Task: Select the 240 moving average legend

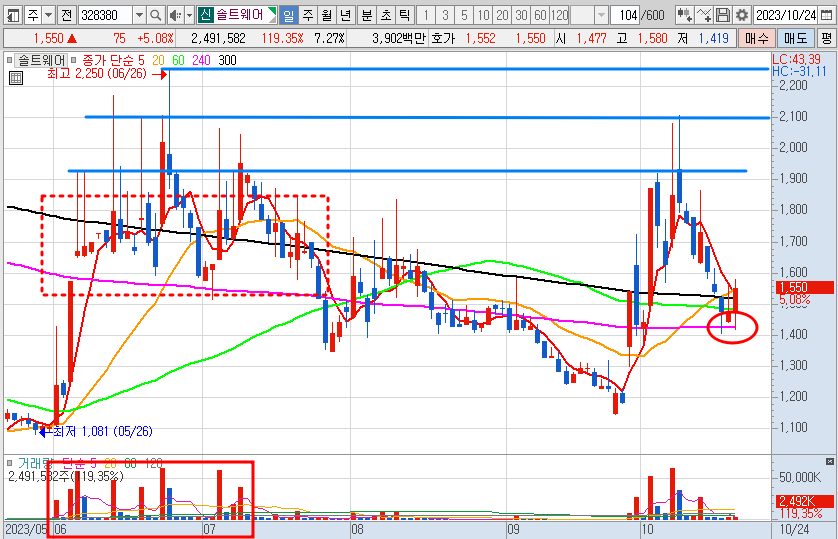Action: tap(201, 60)
